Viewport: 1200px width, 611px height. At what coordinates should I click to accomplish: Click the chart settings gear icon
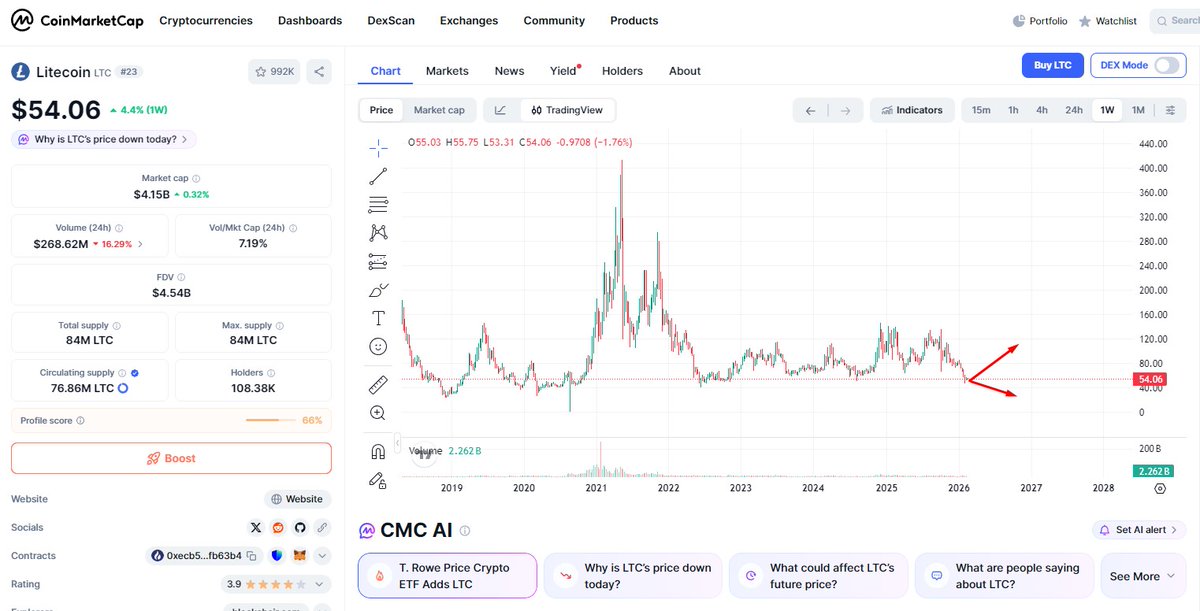1160,488
